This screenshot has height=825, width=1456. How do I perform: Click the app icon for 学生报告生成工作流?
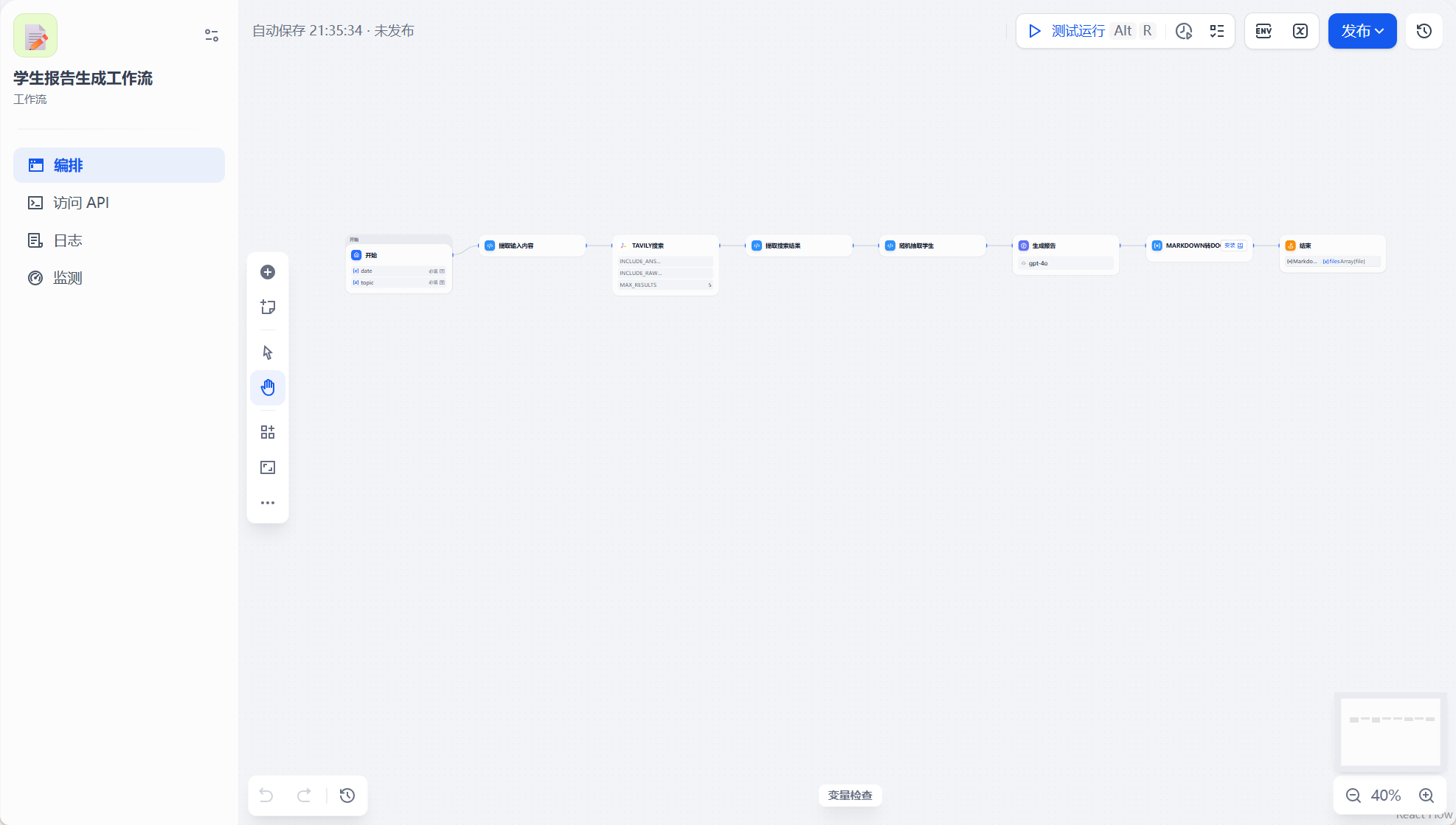(35, 35)
